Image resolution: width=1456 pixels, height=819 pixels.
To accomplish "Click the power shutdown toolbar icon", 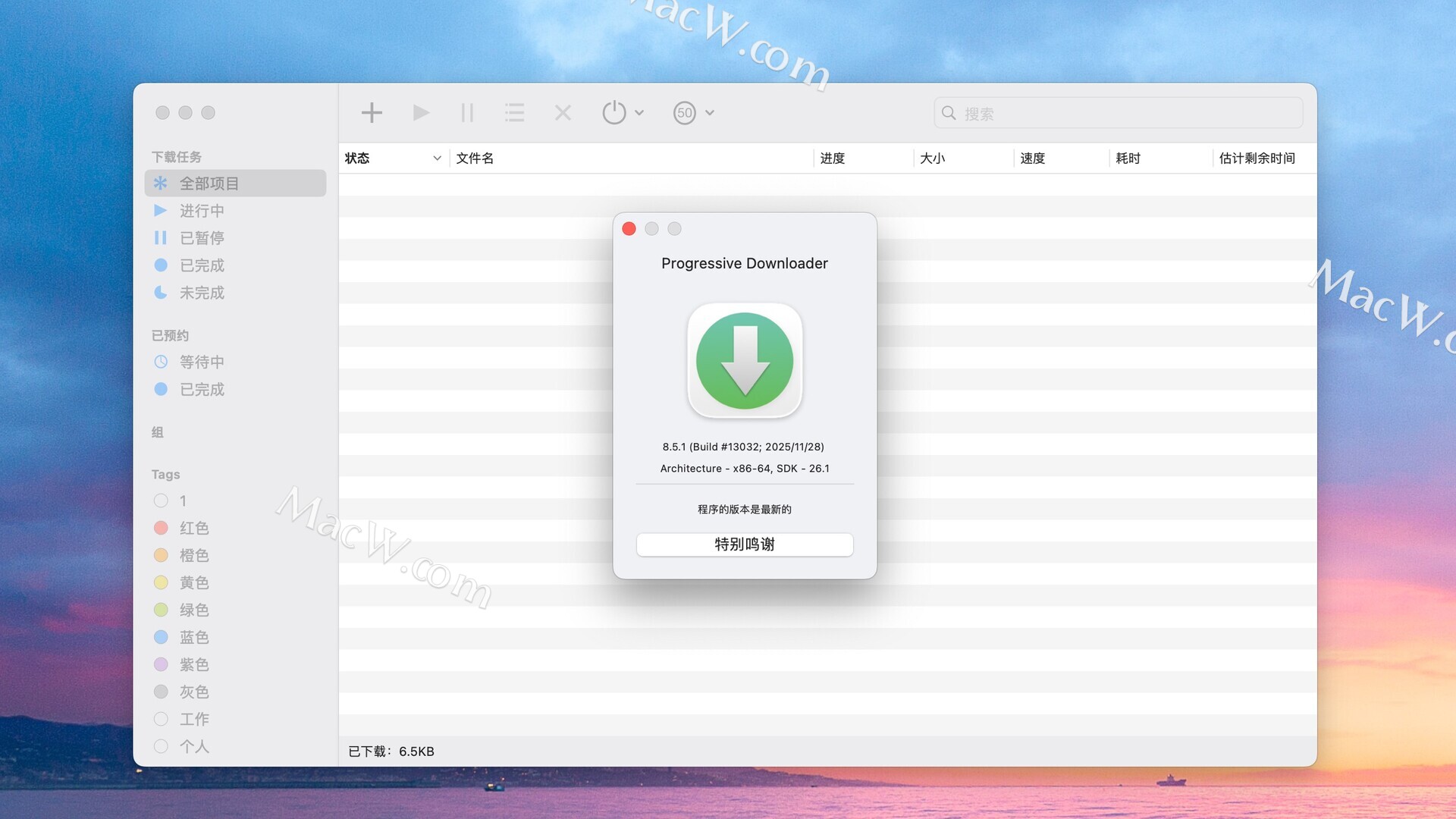I will tap(613, 113).
